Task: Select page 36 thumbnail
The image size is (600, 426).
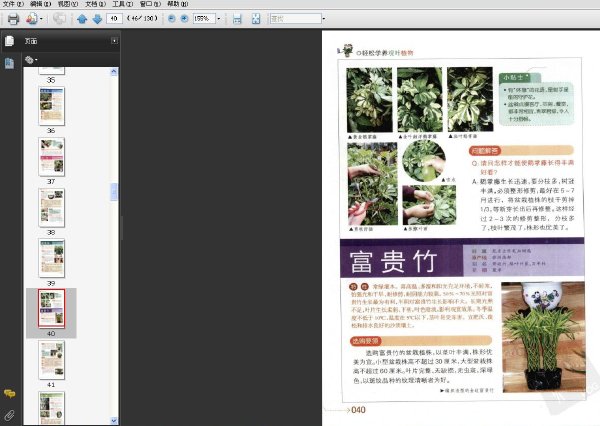Action: [52, 106]
